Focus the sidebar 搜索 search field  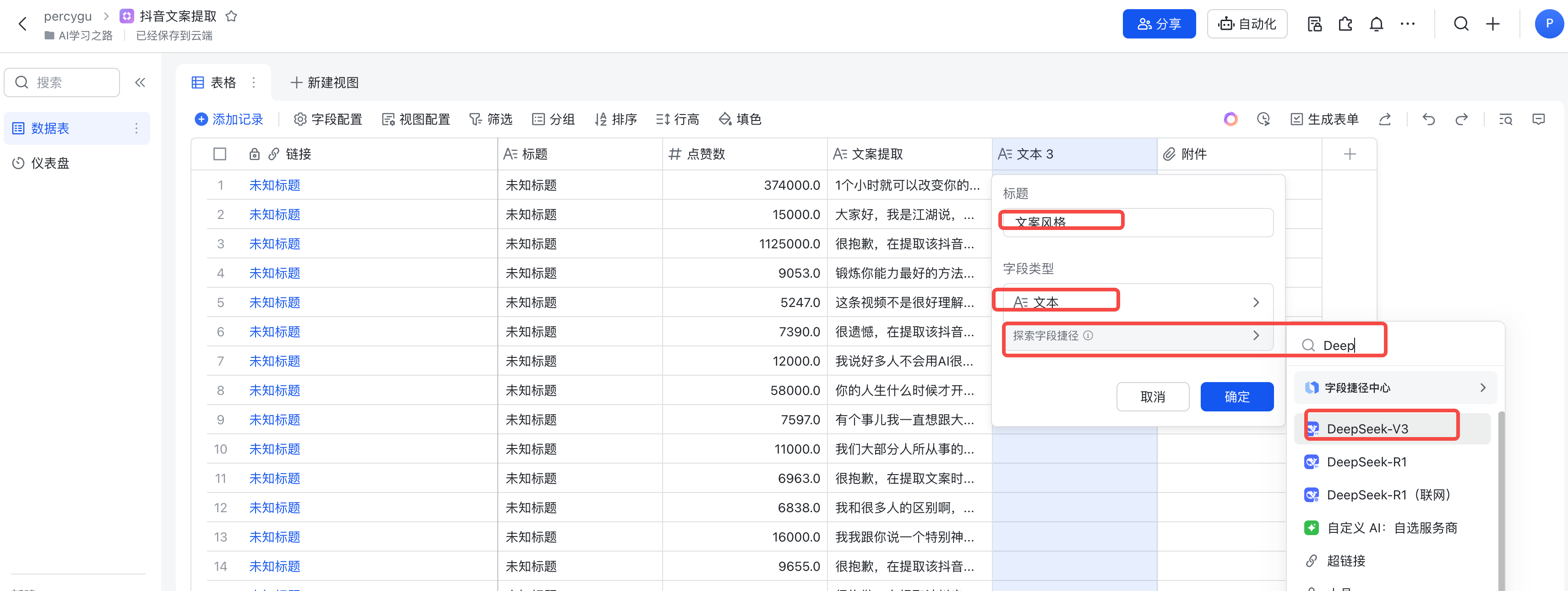coord(62,82)
